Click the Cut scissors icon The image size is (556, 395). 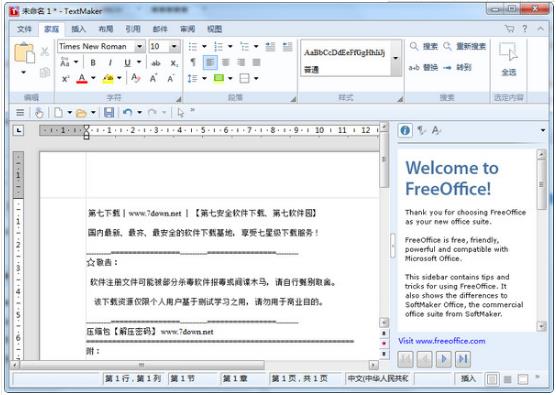point(44,52)
